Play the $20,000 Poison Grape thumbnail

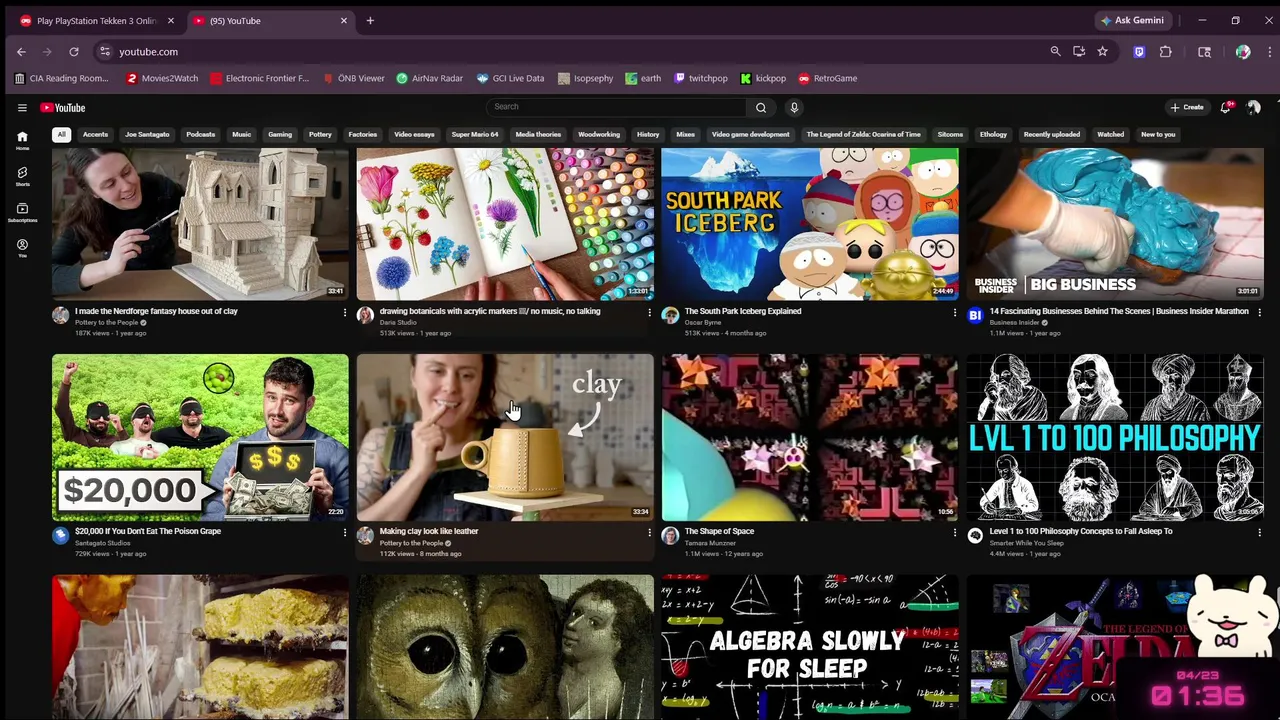[x=200, y=437]
